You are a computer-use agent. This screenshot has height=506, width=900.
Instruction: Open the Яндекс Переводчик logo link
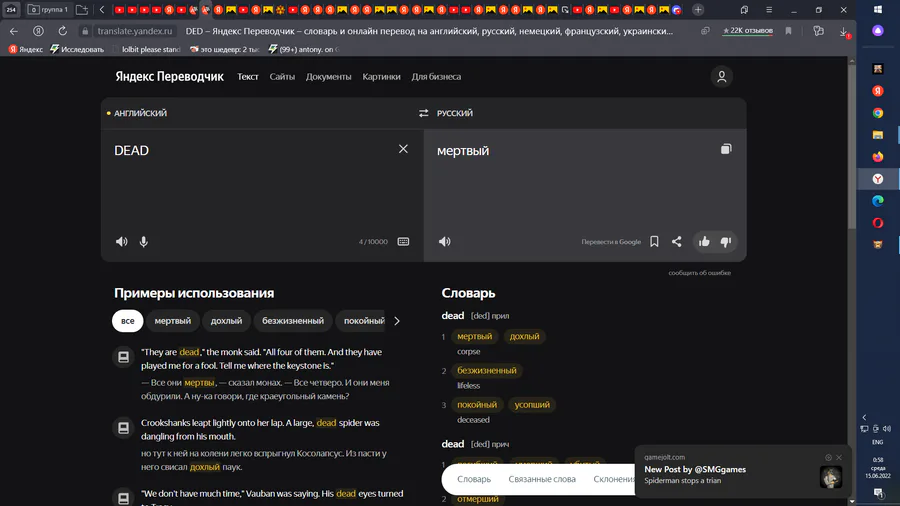tap(169, 76)
